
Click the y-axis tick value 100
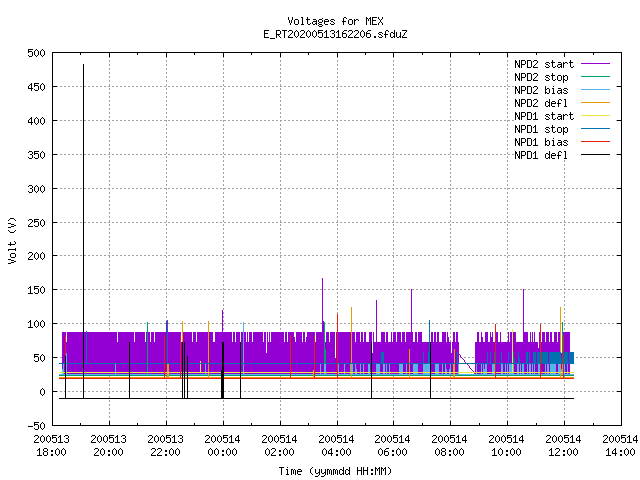click(x=36, y=324)
